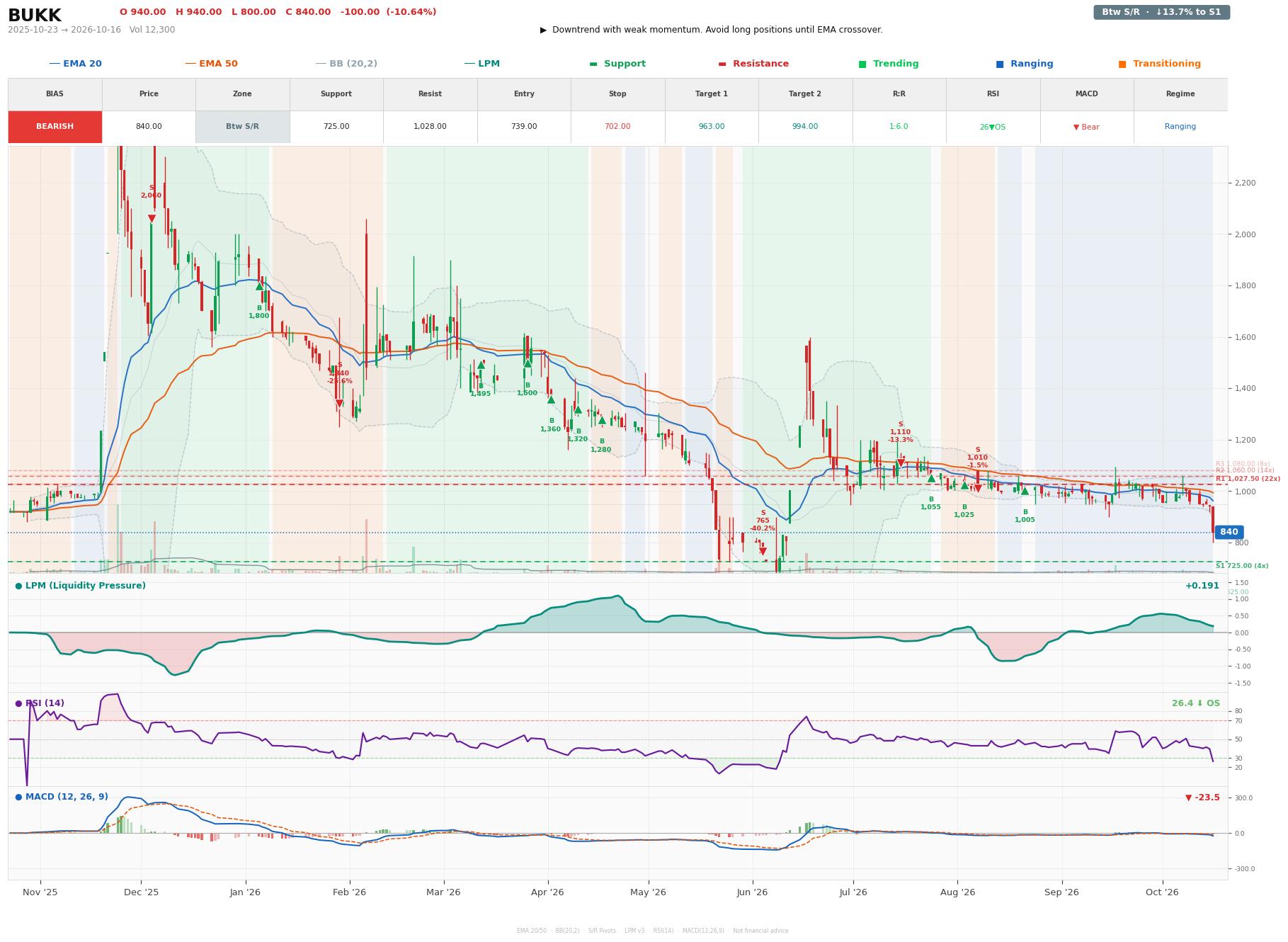Click the RSI reading 26.4 OS
This screenshot has height=942, width=1288.
click(x=1196, y=703)
